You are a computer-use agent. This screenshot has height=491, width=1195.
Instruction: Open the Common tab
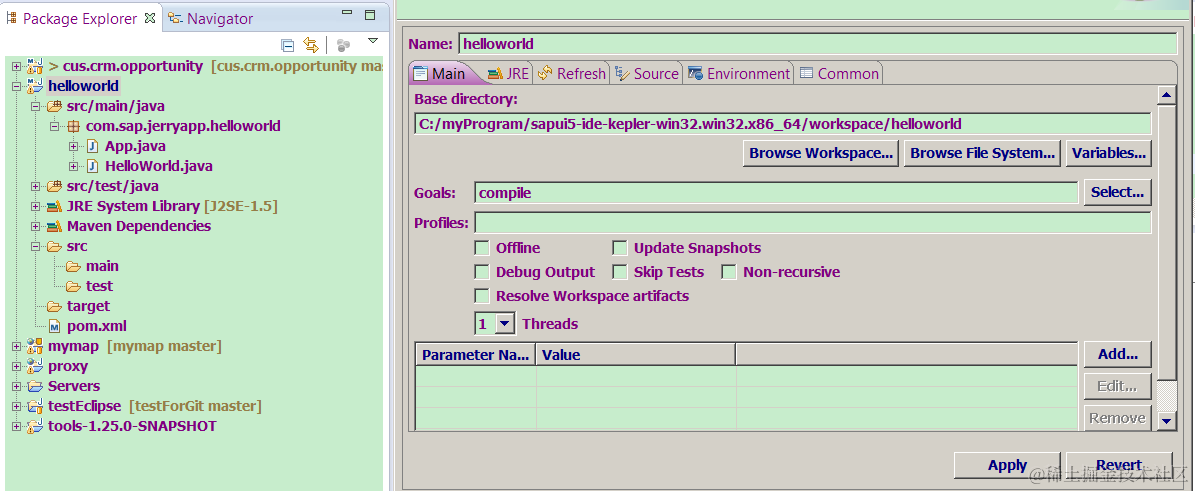coord(838,73)
